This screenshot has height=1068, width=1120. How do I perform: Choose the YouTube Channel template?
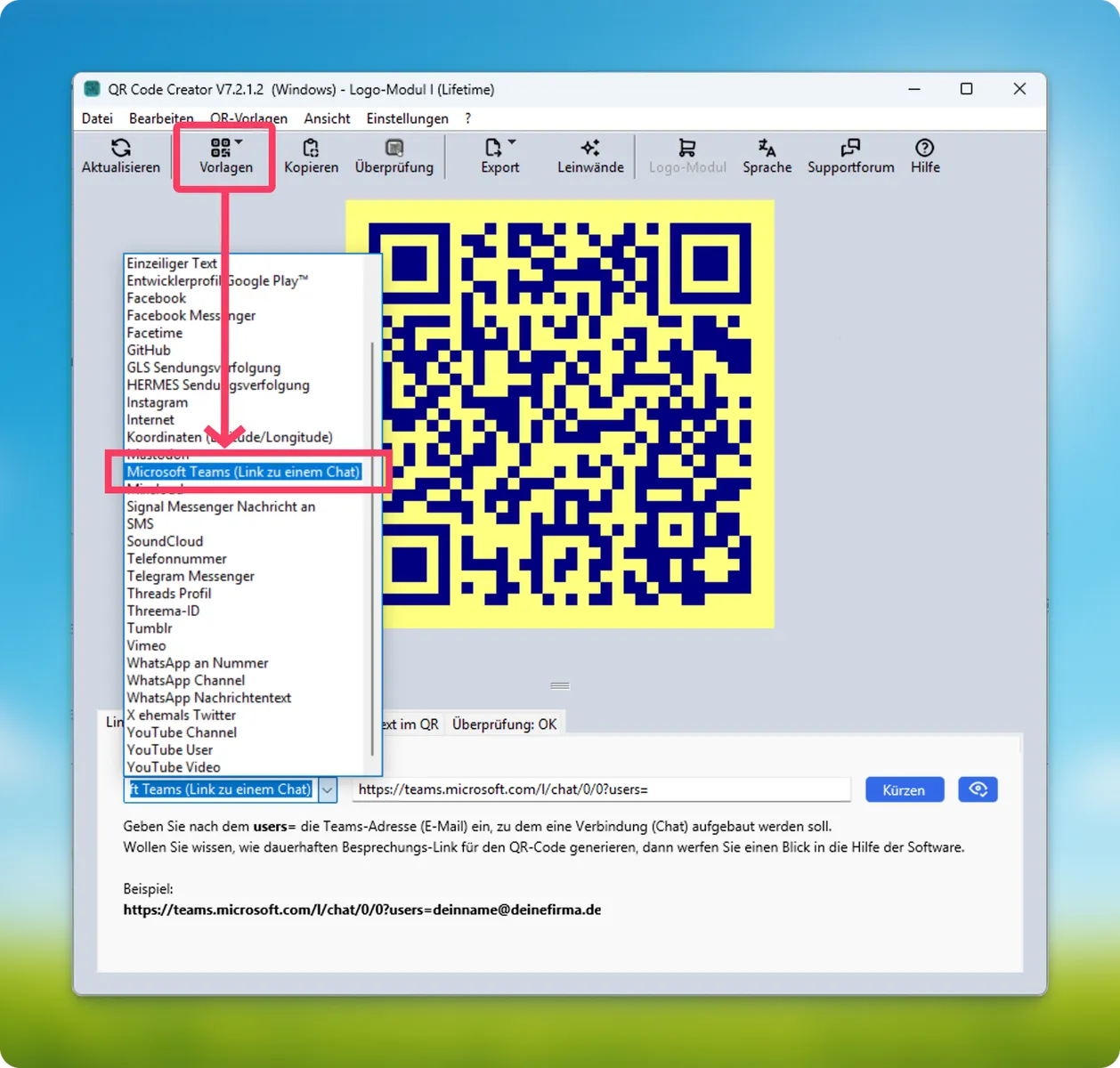click(182, 732)
